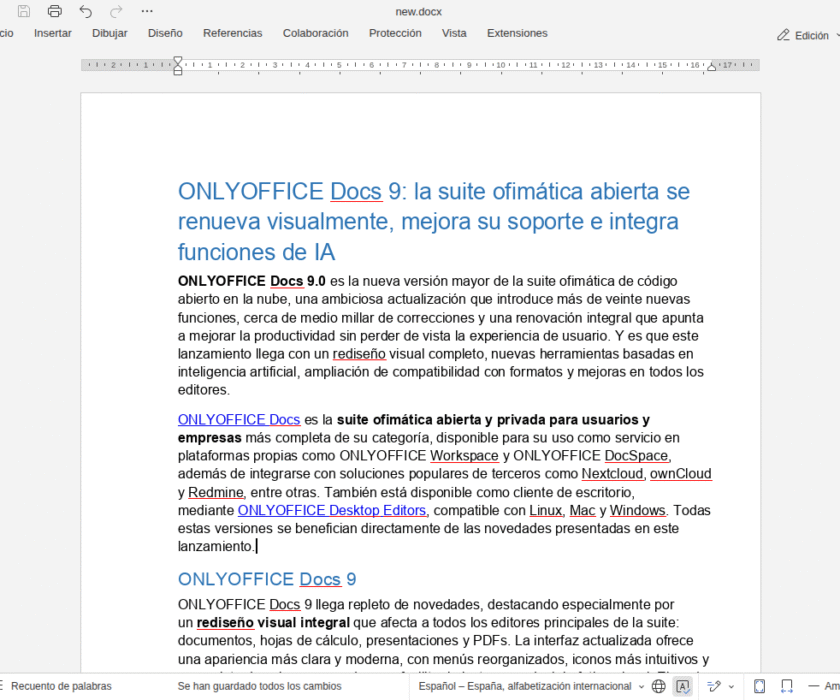Expand the track changes dropdown arrow
This screenshot has height=700, width=840.
[731, 687]
